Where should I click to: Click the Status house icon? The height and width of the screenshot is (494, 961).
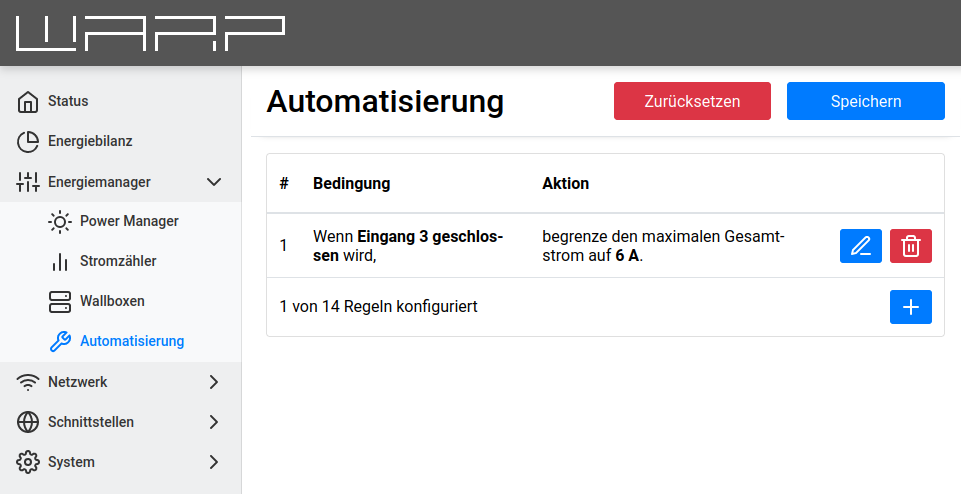tap(29, 101)
